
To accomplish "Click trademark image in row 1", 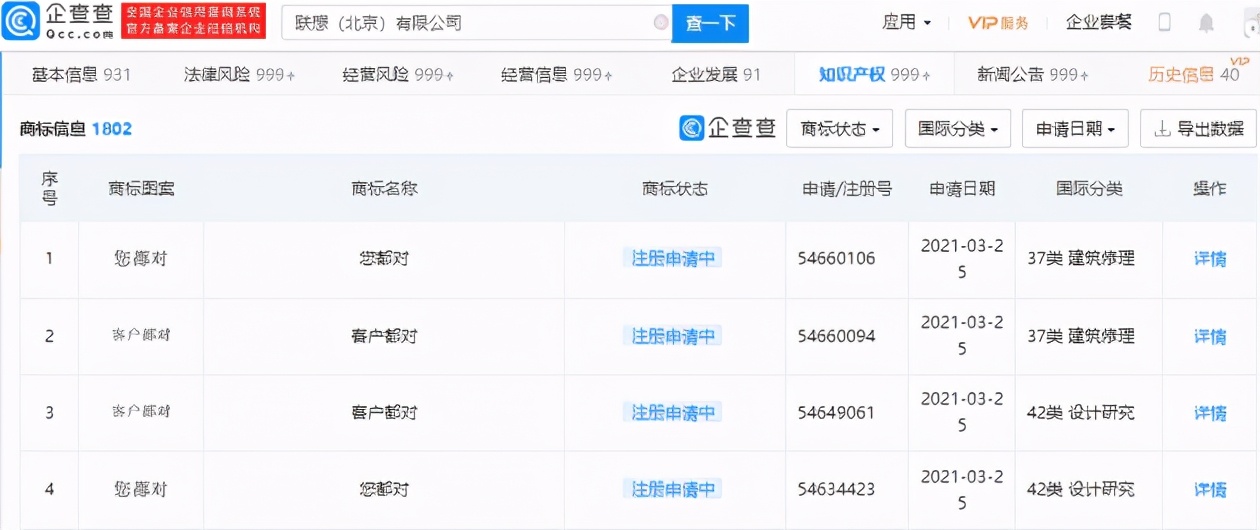I will pyautogui.click(x=141, y=259).
